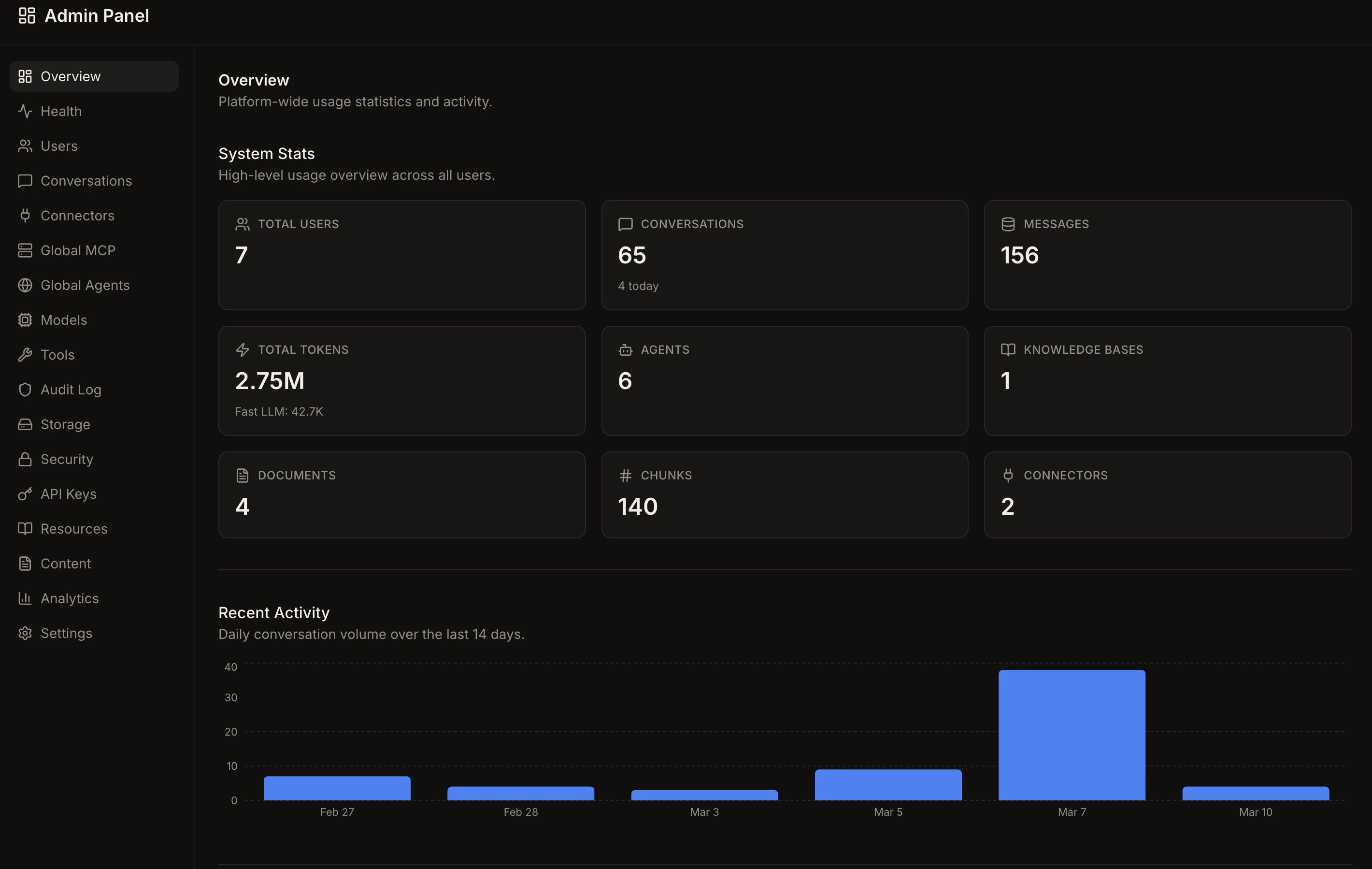Click the Security lock icon
The image size is (1372, 869).
point(25,459)
